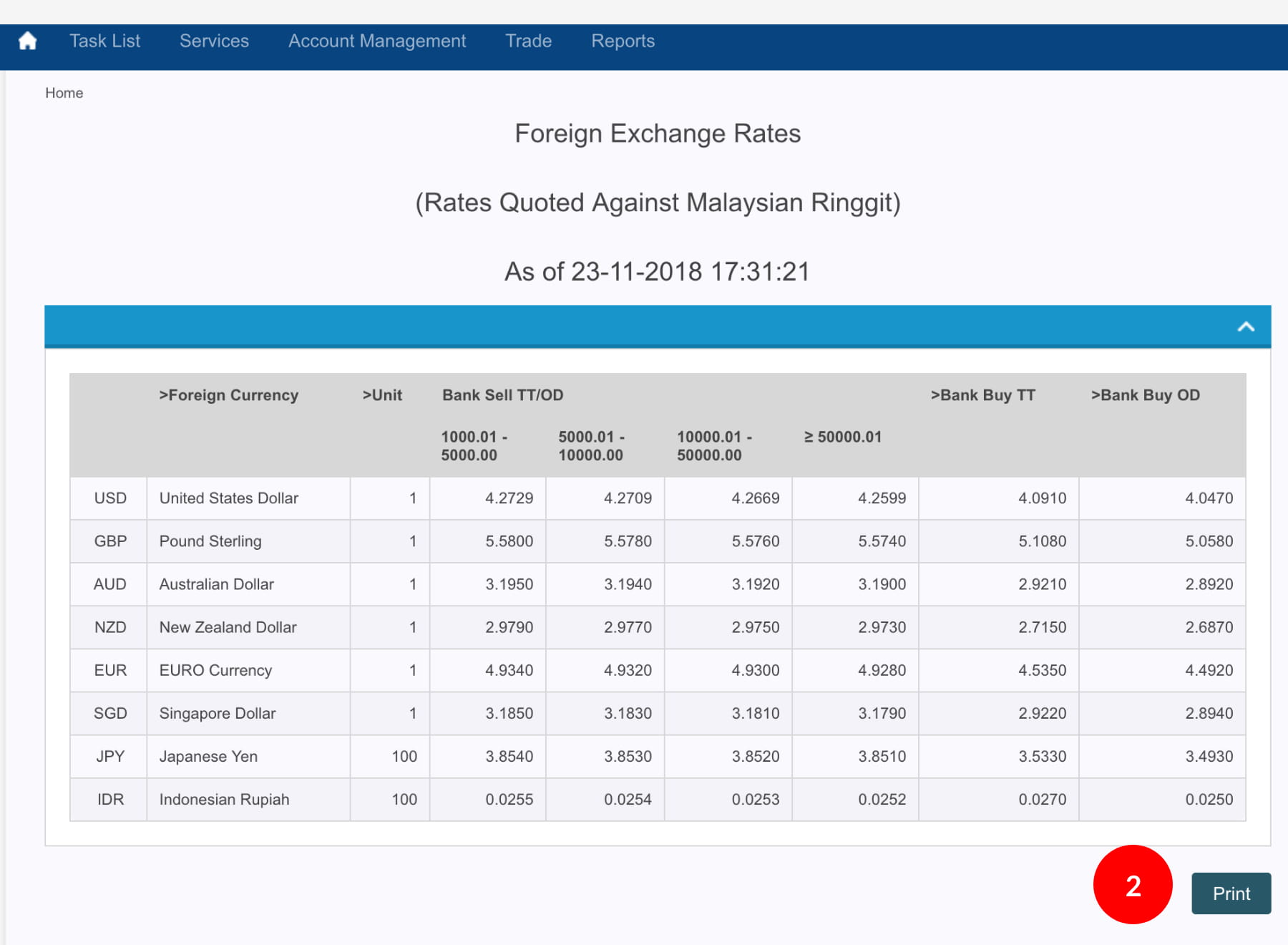Open the Services menu
This screenshot has width=1288, height=945.
[x=214, y=42]
